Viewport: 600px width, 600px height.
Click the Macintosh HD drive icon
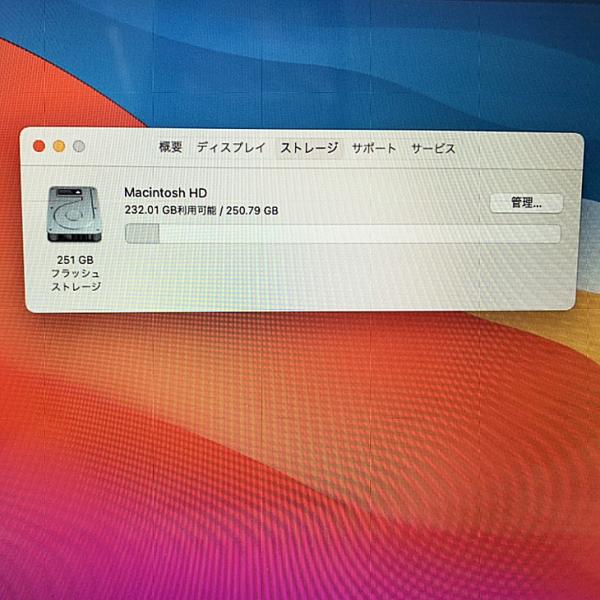75,214
